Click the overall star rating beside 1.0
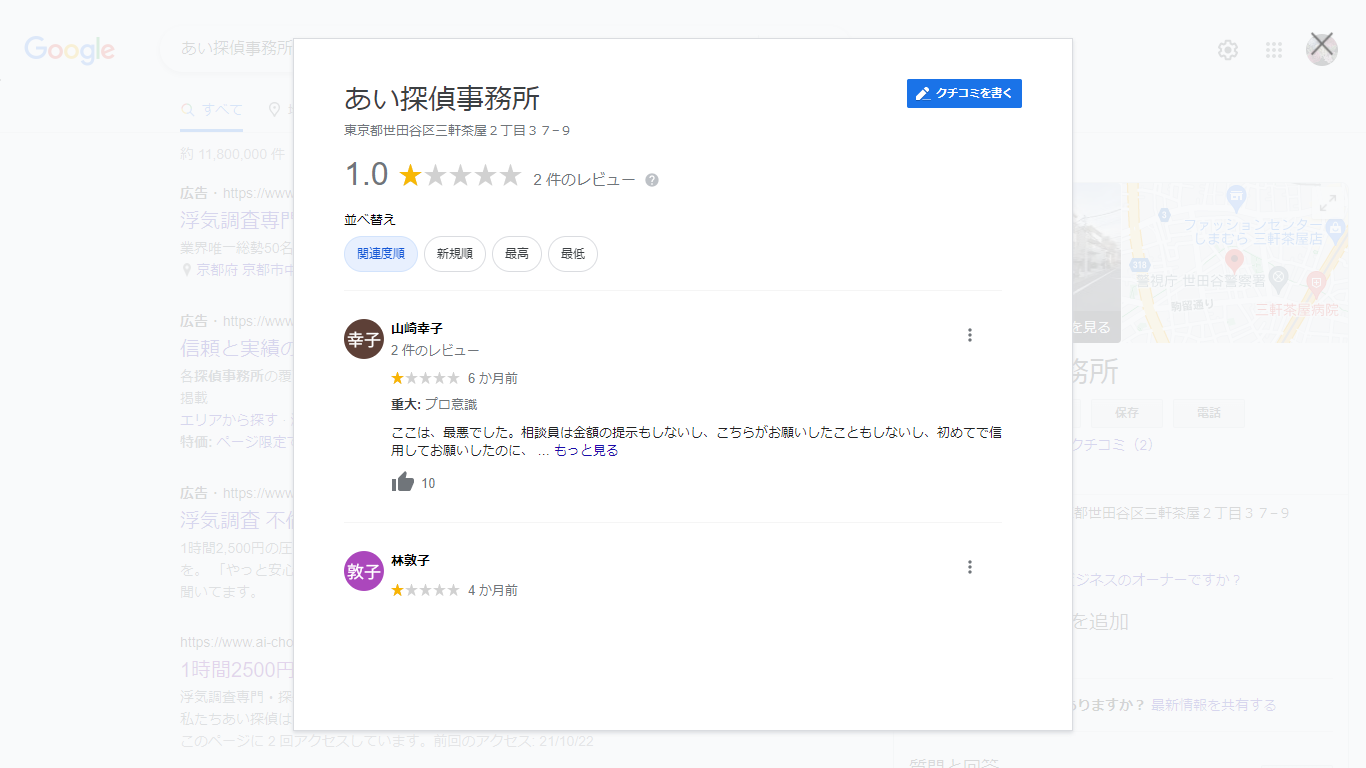The height and width of the screenshot is (768, 1366). (x=460, y=176)
